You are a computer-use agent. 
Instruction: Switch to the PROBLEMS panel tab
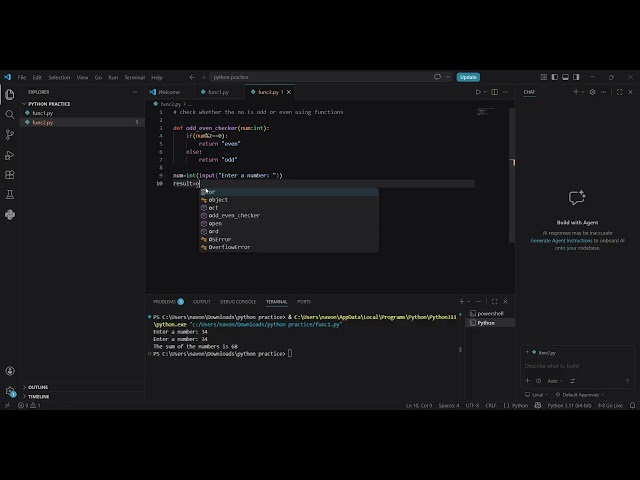click(168, 302)
